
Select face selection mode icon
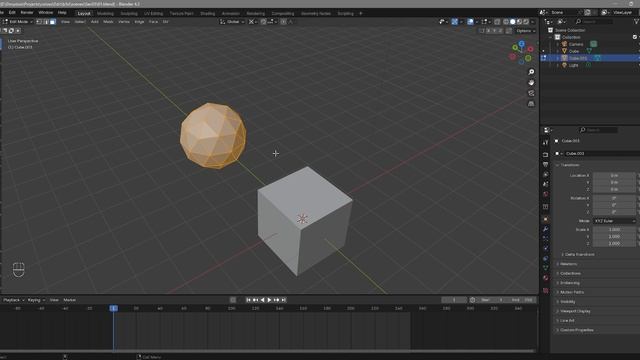tap(53, 22)
